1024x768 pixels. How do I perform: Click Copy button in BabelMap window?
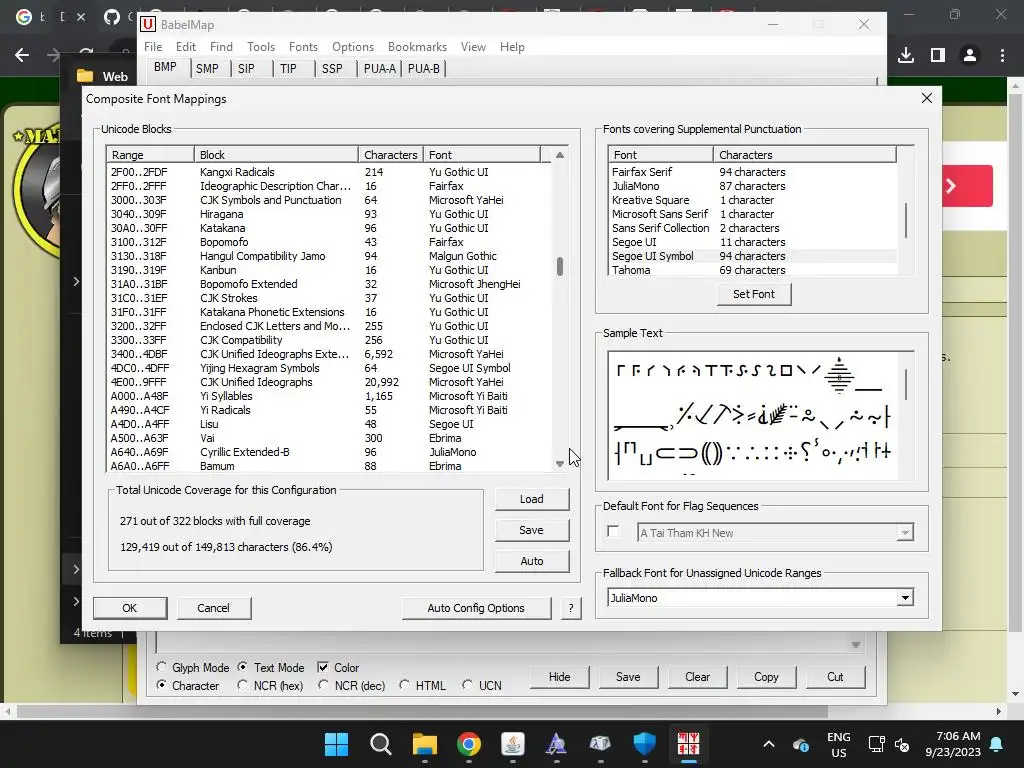click(x=766, y=677)
